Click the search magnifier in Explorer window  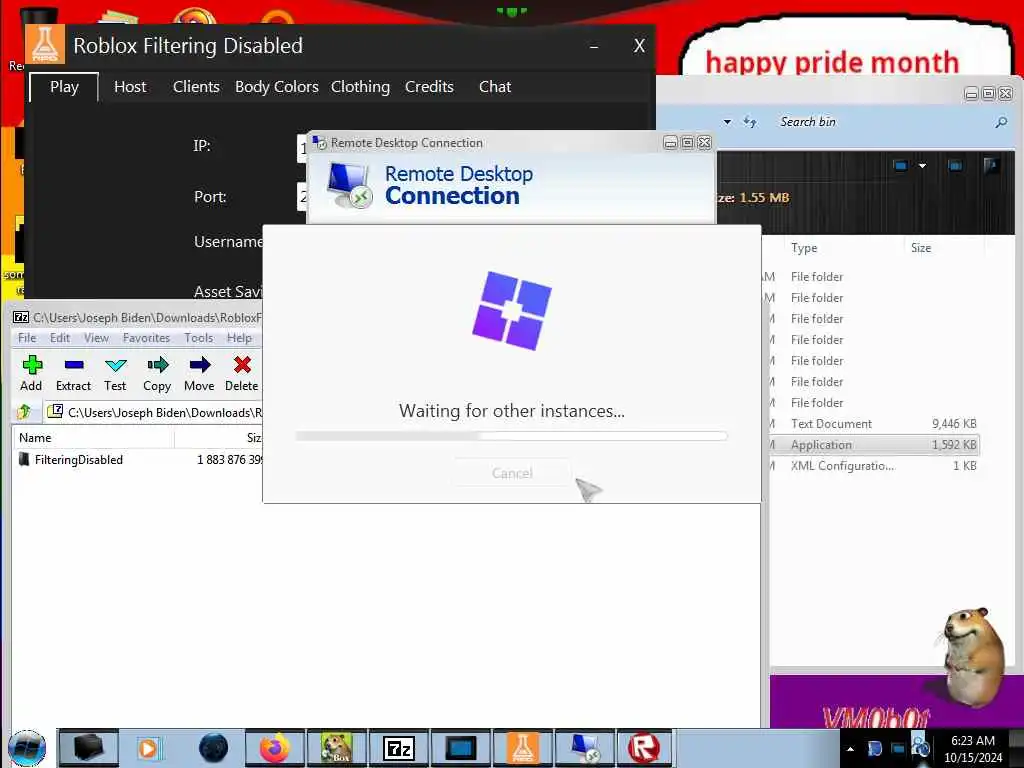point(1001,122)
